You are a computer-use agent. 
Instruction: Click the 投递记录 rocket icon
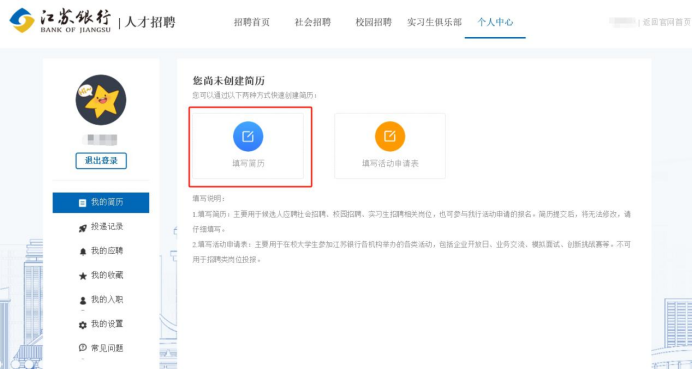83,228
